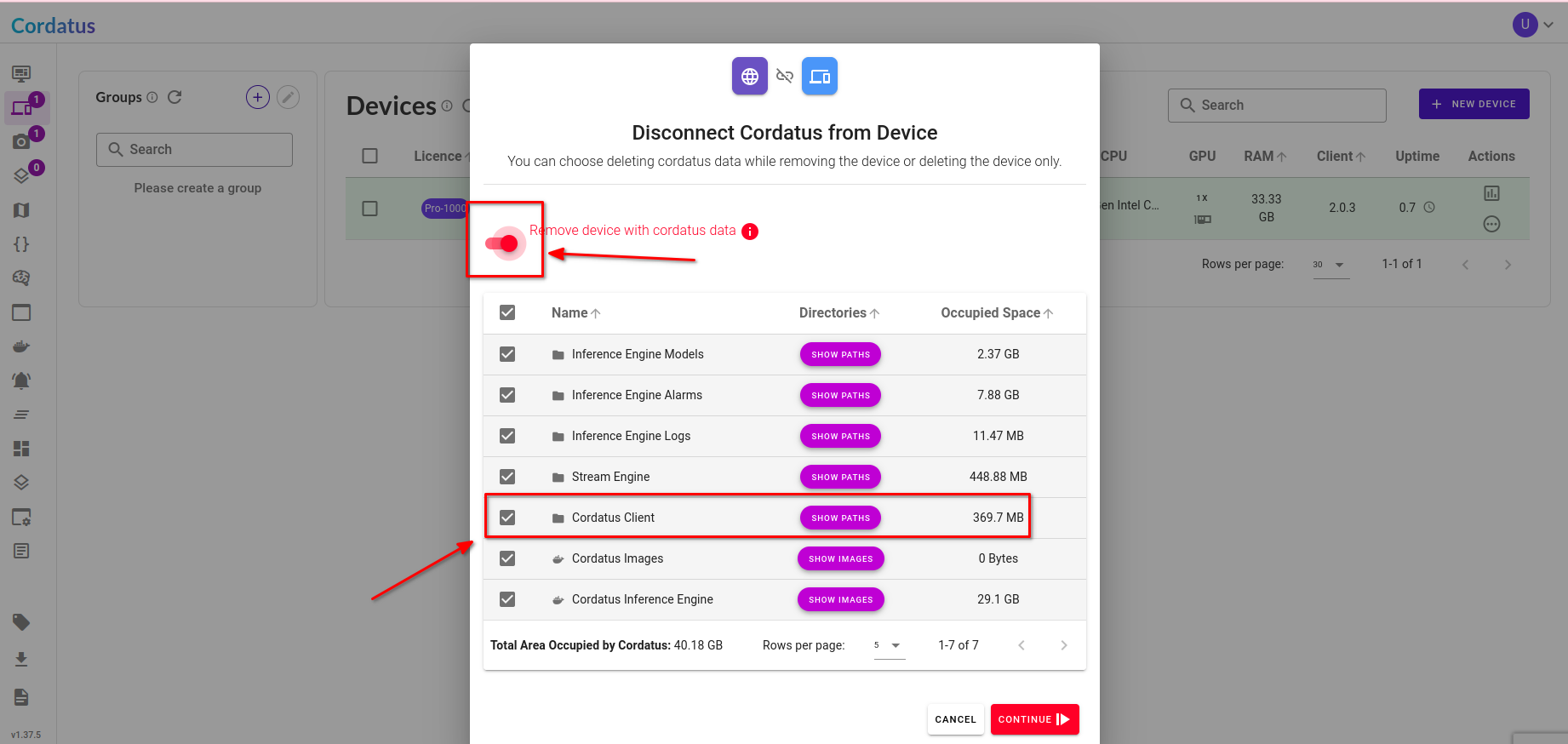
Task: Show paths for Inference Engine Logs
Action: pos(840,436)
